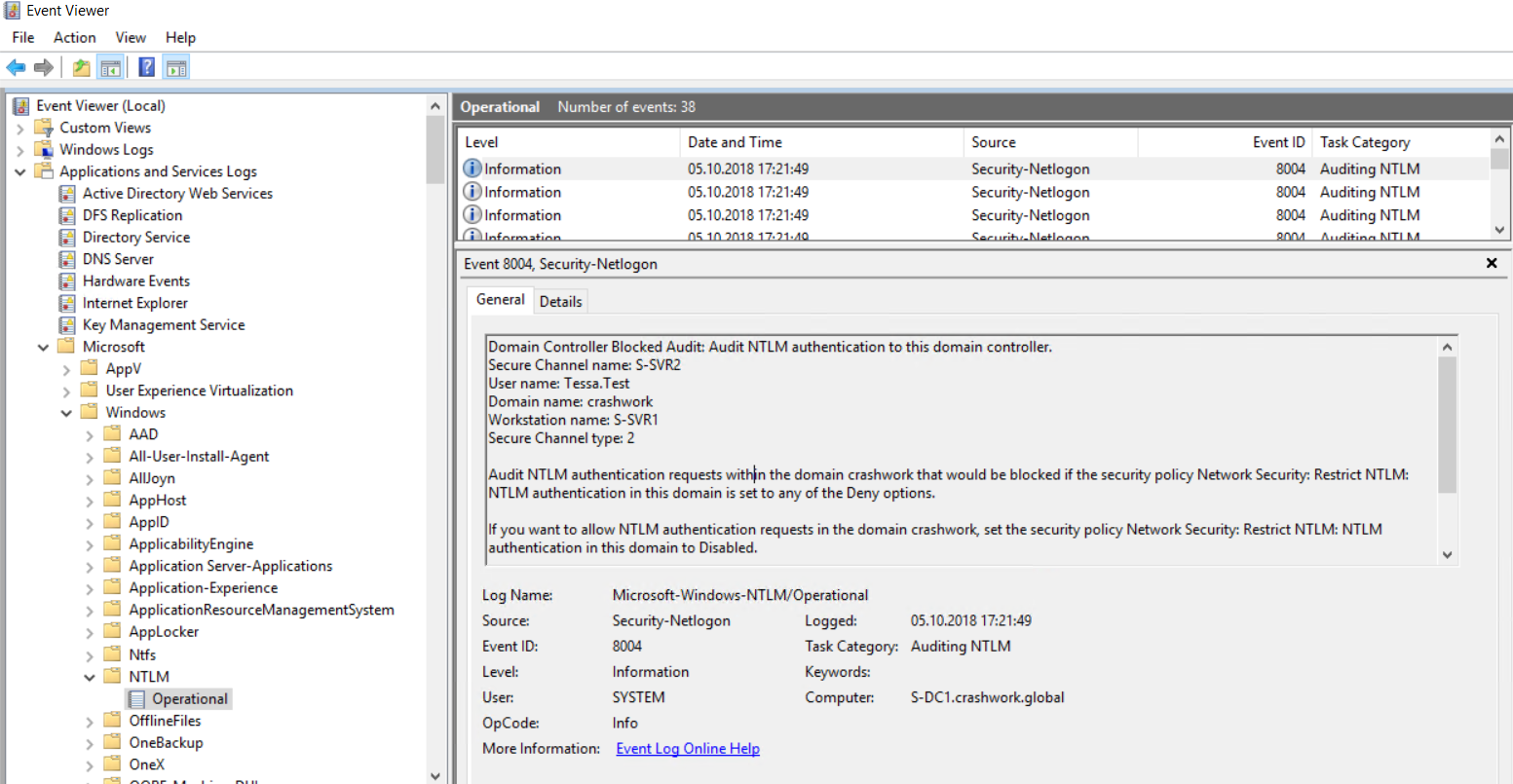Click the OneBackup folder icon
Image resolution: width=1513 pixels, height=784 pixels.
(x=114, y=743)
